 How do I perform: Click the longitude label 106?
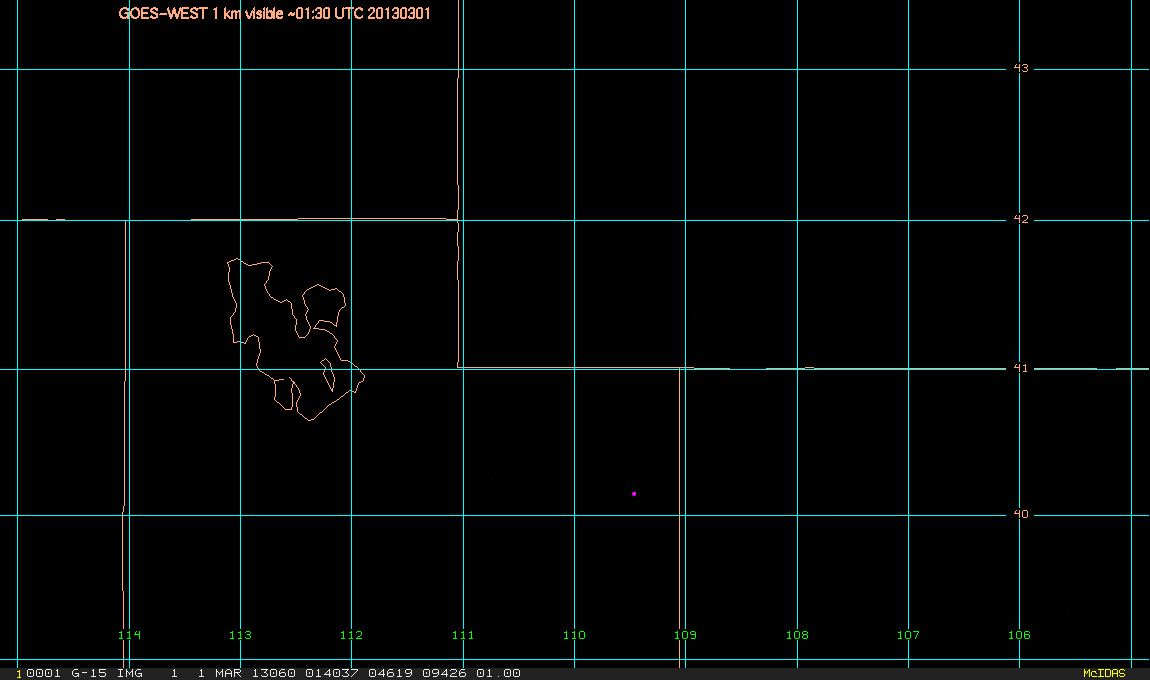tap(1019, 635)
